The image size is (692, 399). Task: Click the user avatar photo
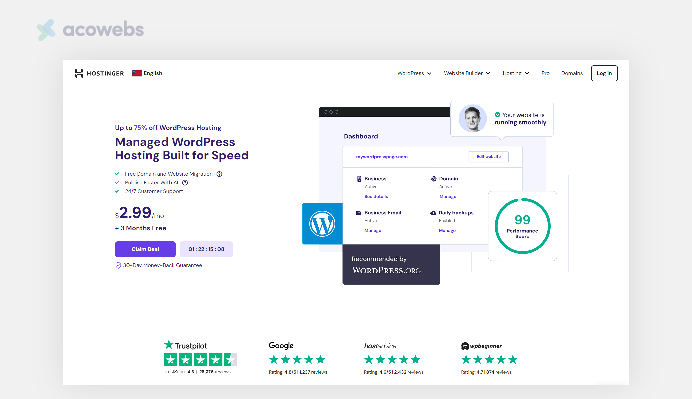473,118
